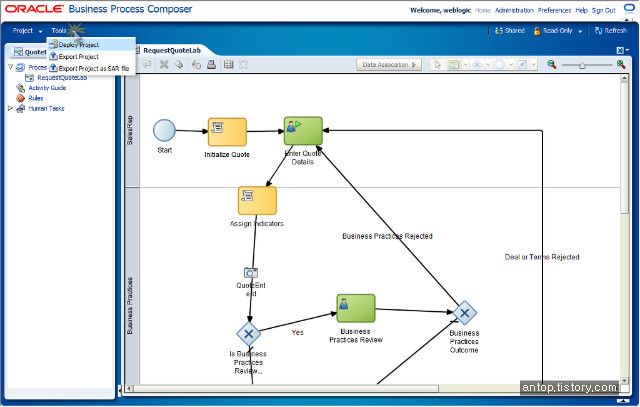Screen dimensions: 640x407
Task: Click the Data Association button
Action: tap(389, 64)
